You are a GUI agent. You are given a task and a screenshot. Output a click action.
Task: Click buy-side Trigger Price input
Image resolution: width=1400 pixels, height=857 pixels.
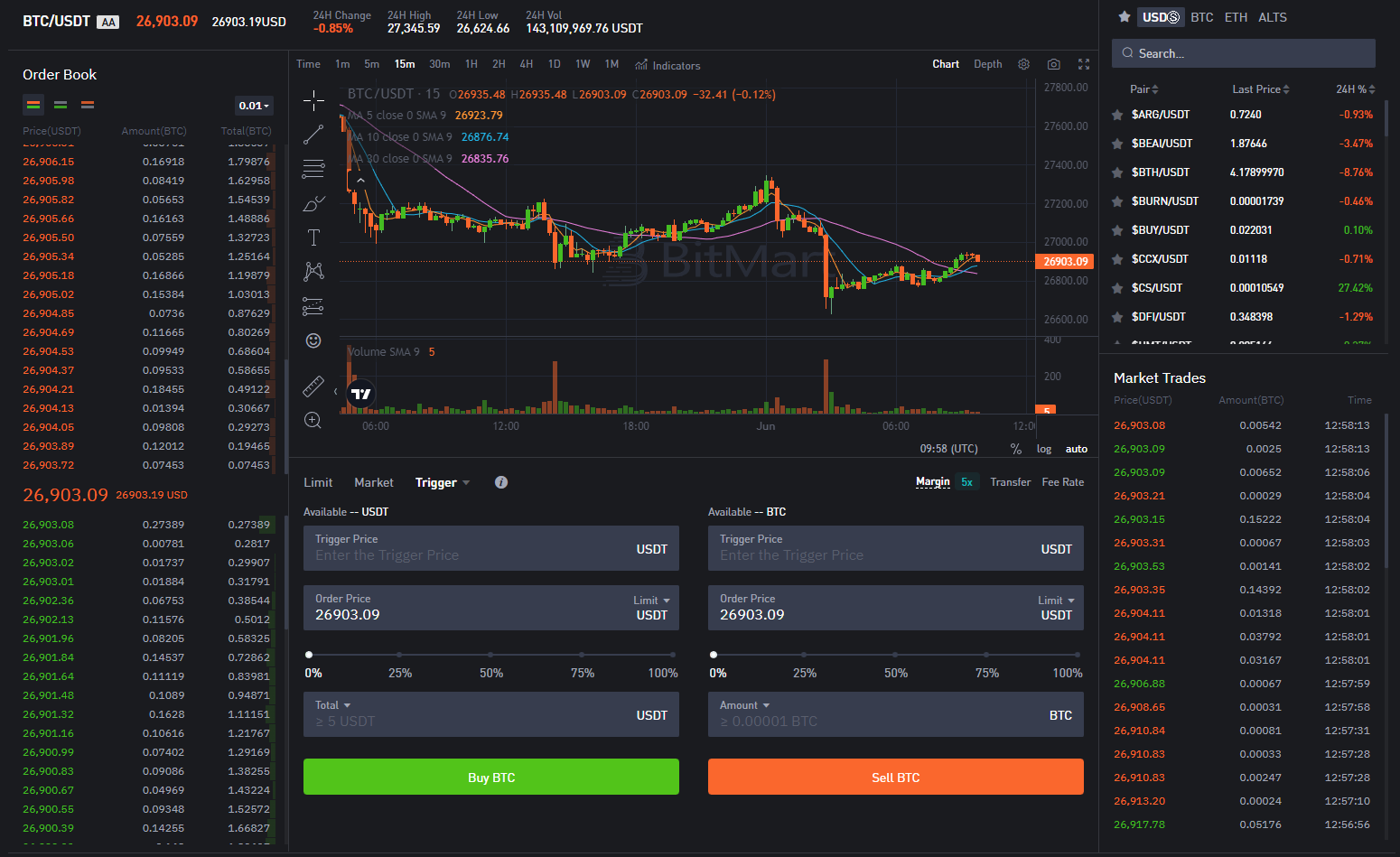tap(491, 548)
